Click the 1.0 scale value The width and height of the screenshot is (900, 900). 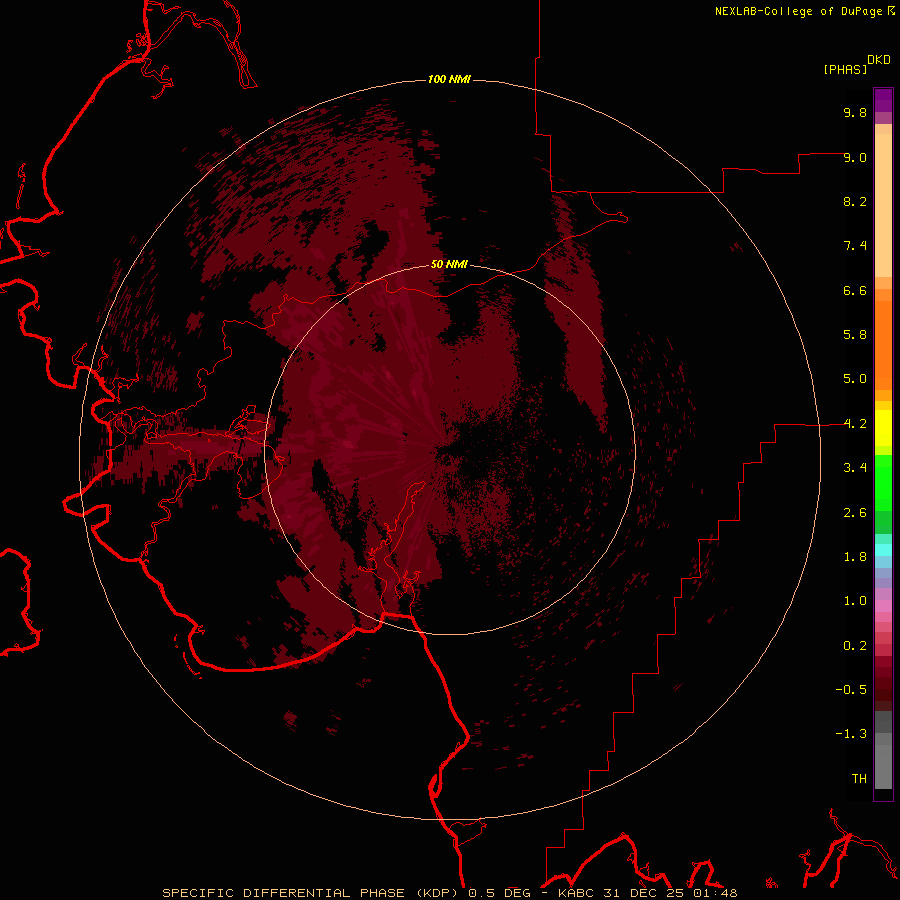855,601
